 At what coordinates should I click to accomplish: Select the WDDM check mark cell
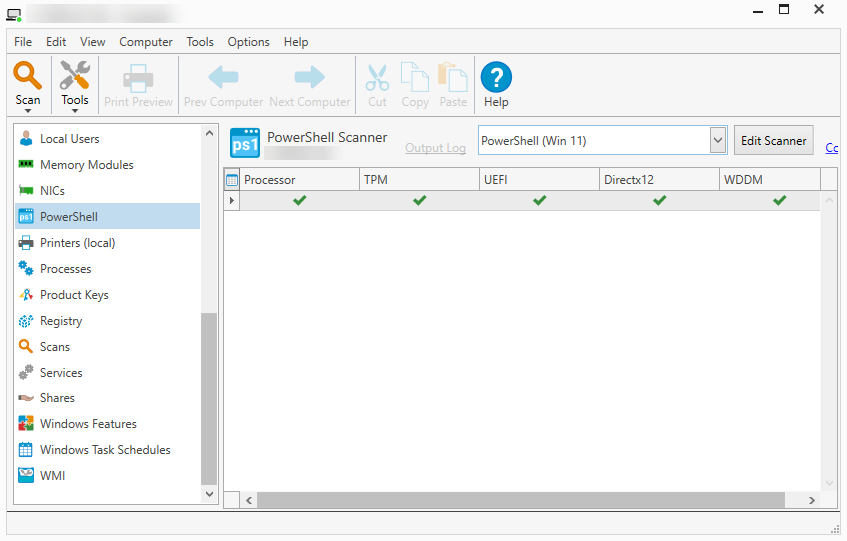pyautogui.click(x=779, y=200)
